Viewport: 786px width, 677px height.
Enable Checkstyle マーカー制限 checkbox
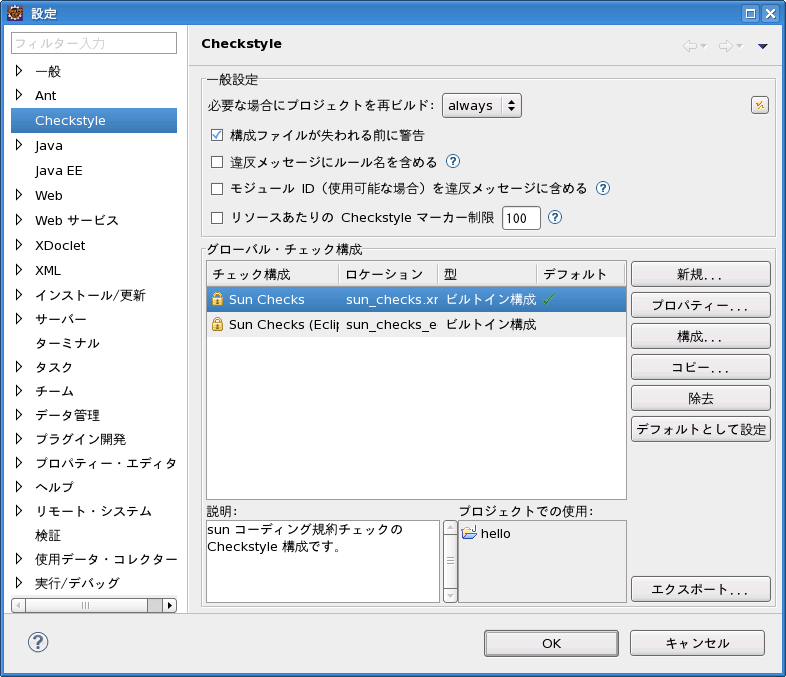[x=217, y=218]
